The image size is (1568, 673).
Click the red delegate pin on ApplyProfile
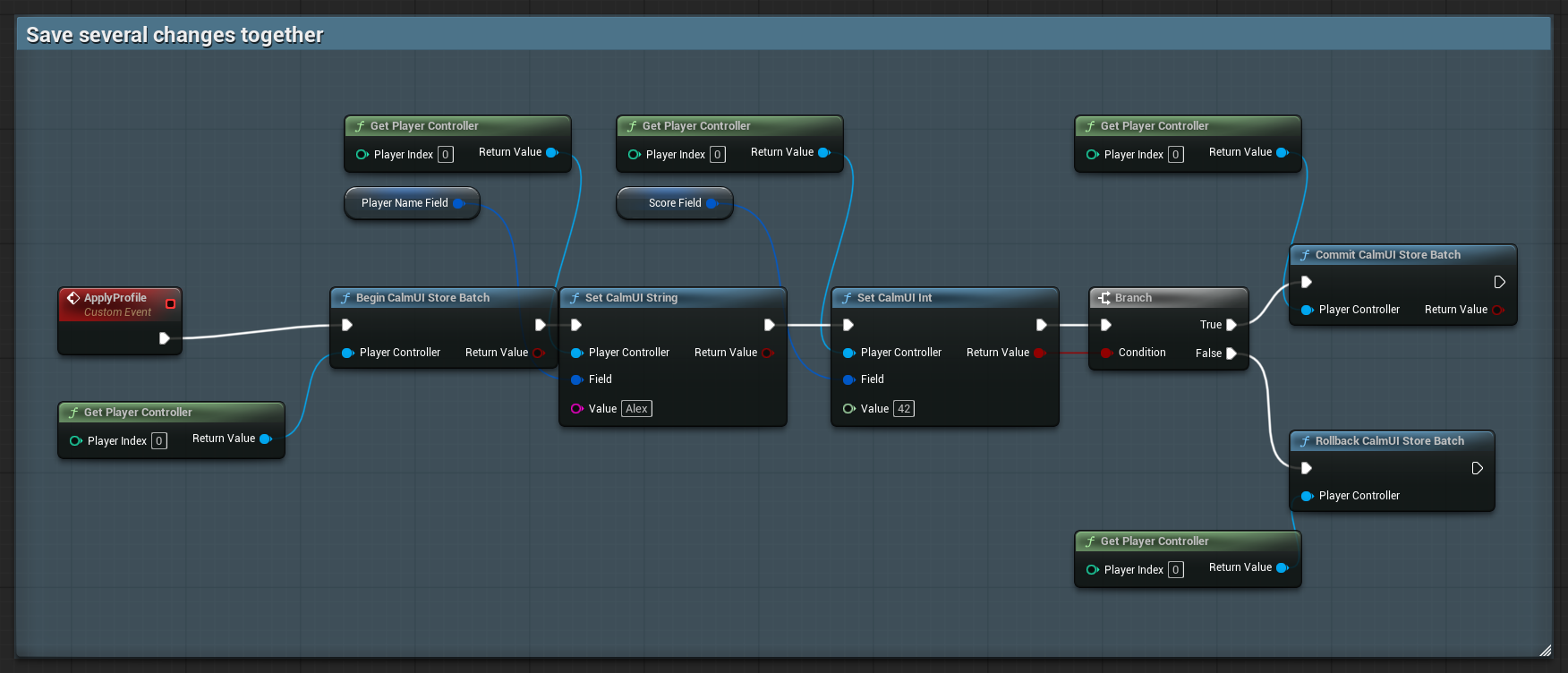[170, 304]
